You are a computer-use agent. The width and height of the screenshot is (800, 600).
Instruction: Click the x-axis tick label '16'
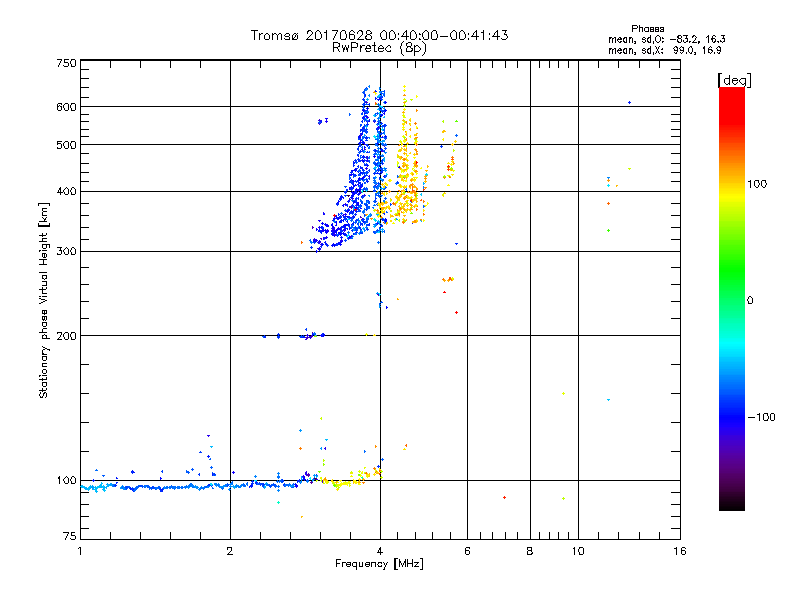[x=680, y=551]
